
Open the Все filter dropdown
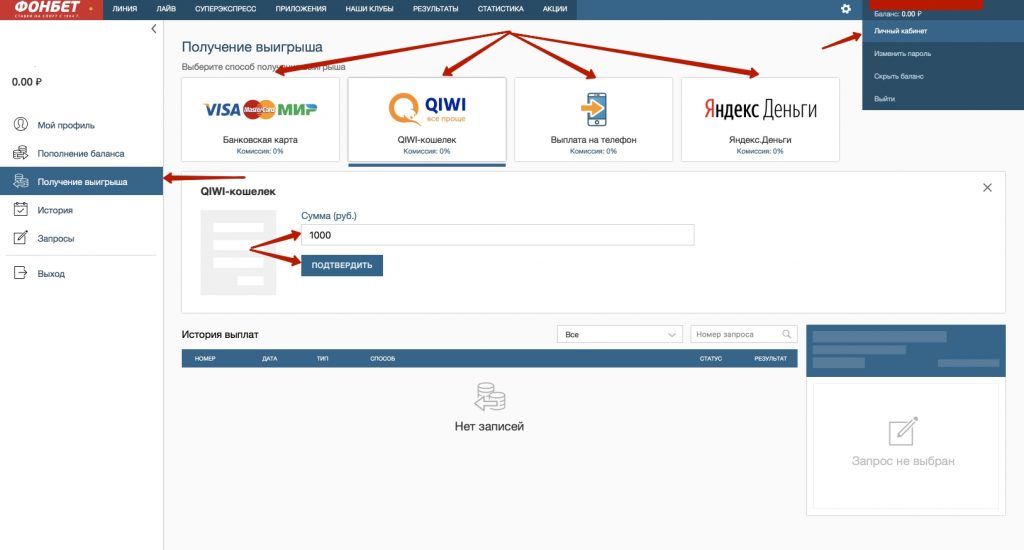pos(620,334)
